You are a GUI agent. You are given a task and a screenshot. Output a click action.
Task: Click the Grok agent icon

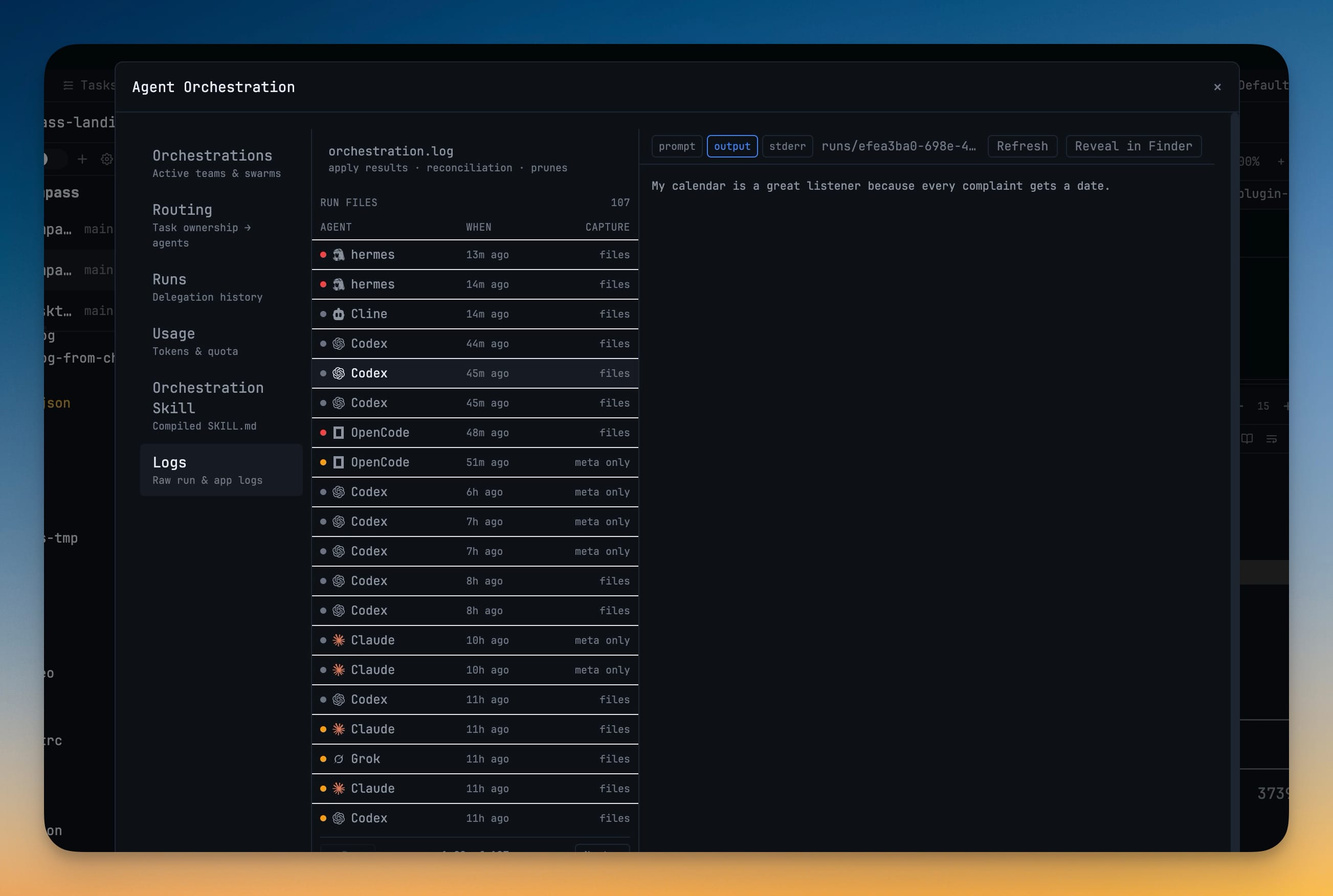click(338, 759)
